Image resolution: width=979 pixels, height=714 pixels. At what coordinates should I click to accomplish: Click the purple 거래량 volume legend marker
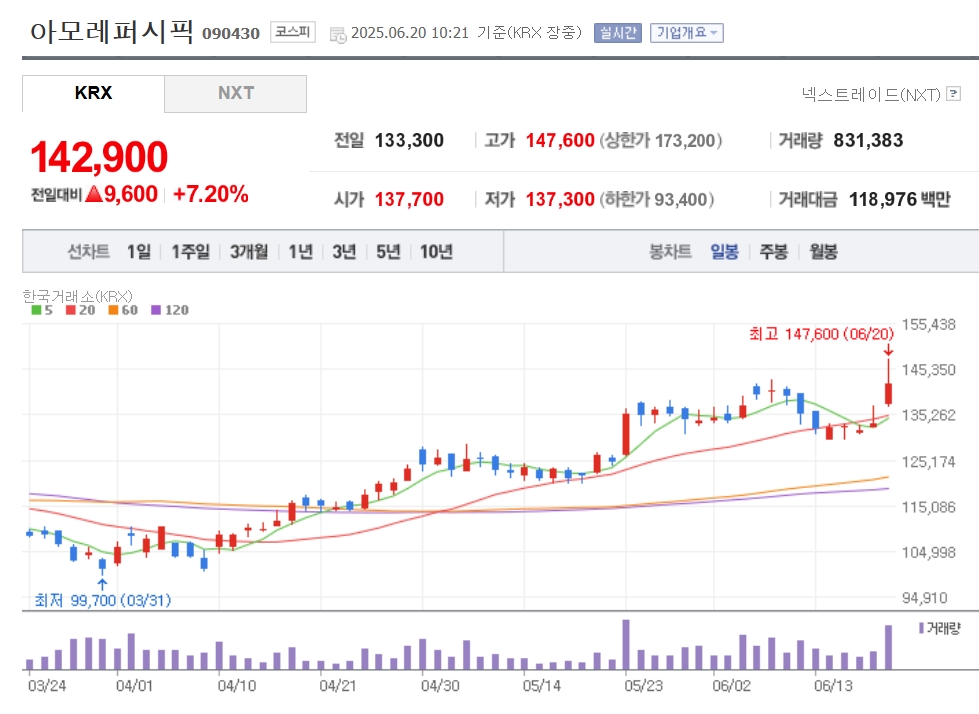click(921, 628)
